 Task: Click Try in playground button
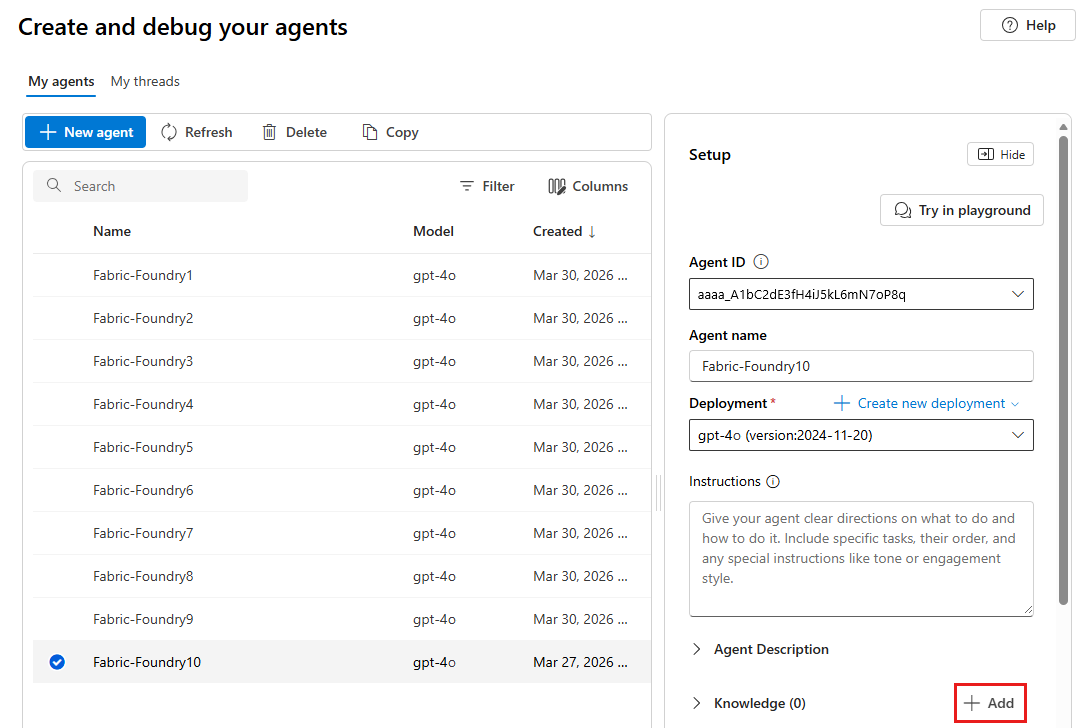click(961, 210)
